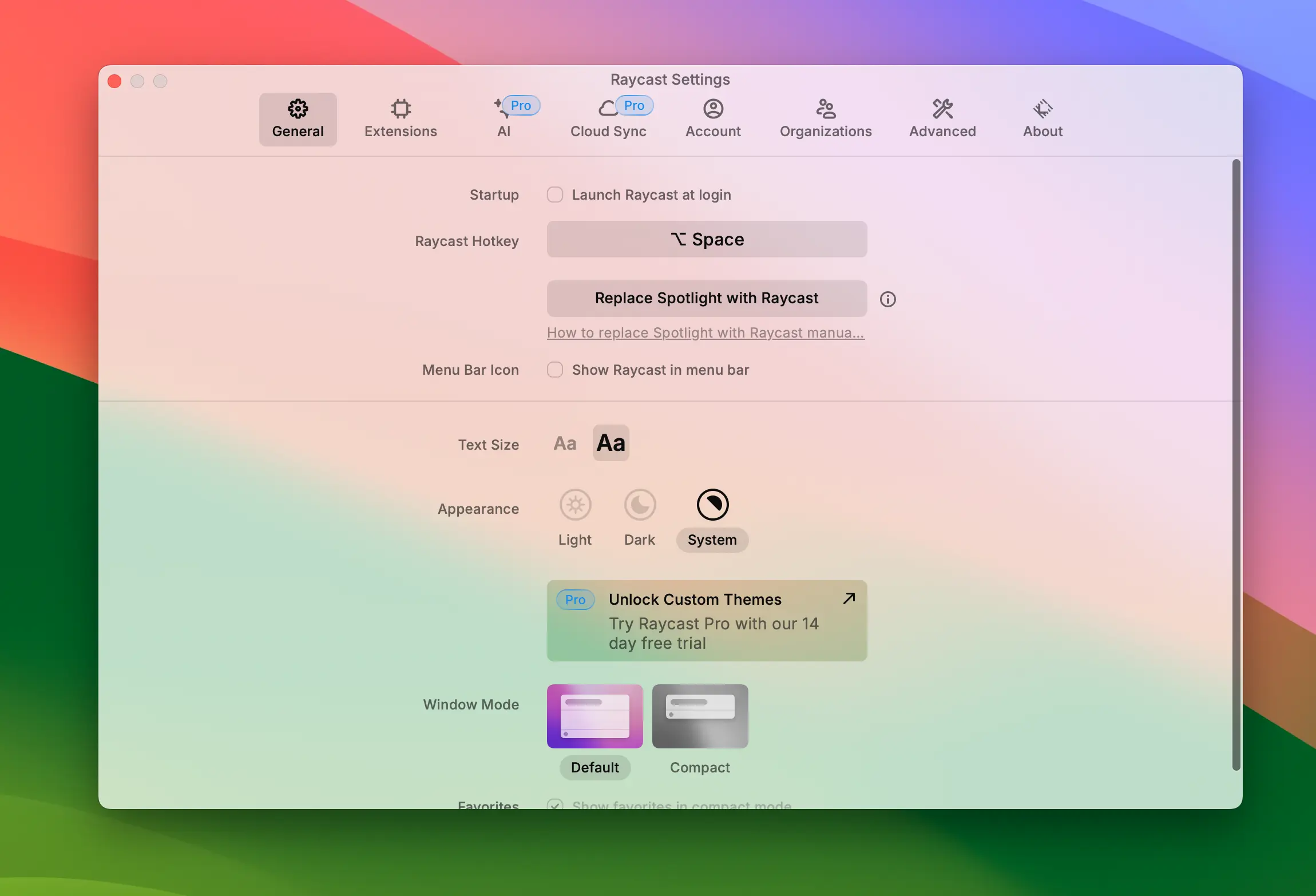This screenshot has width=1316, height=896.
Task: Switch to the Organizations tab
Action: pos(826,119)
